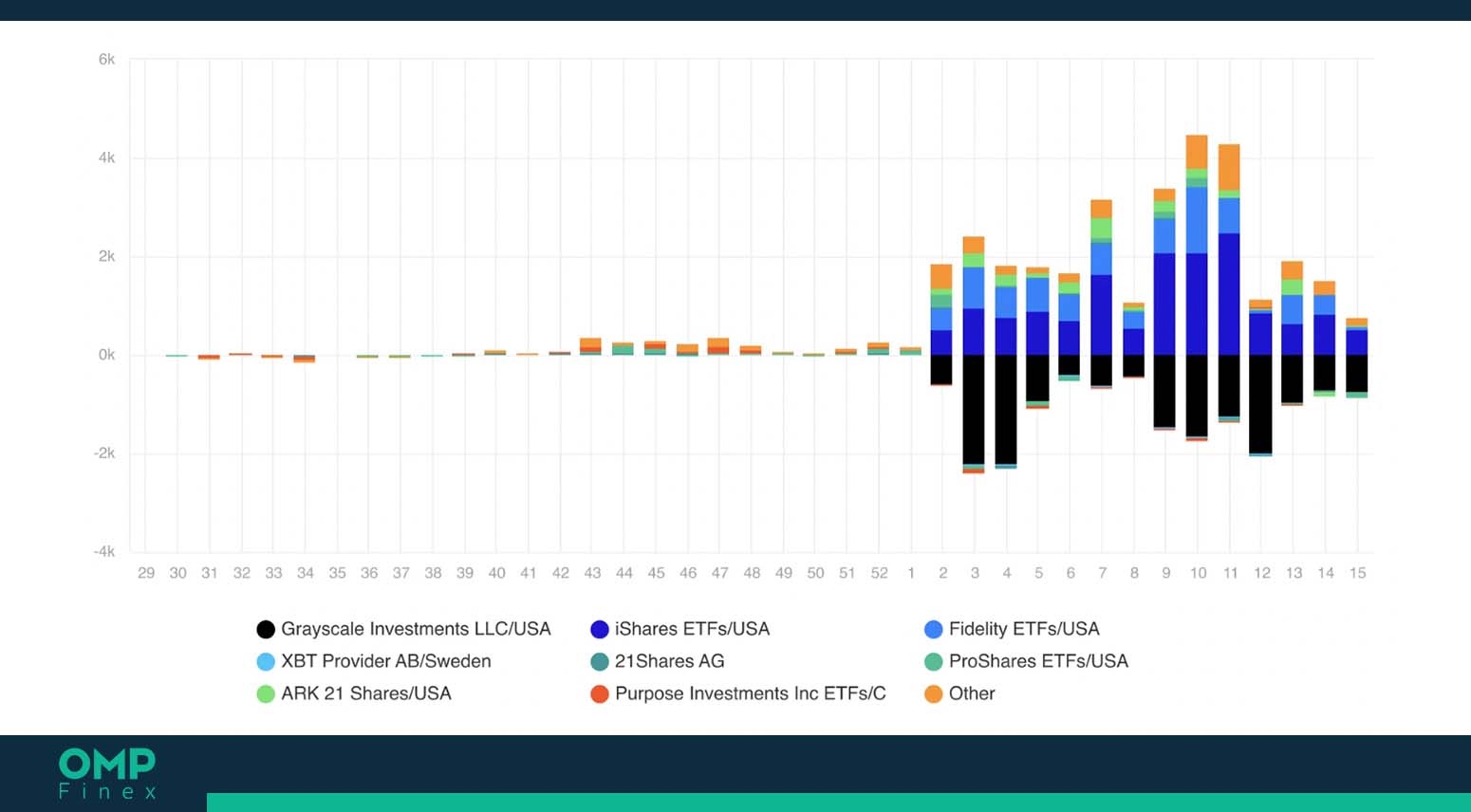The image size is (1471, 812).
Task: Toggle 'ProShares ETFs/USA' legend label
Action: [1038, 661]
